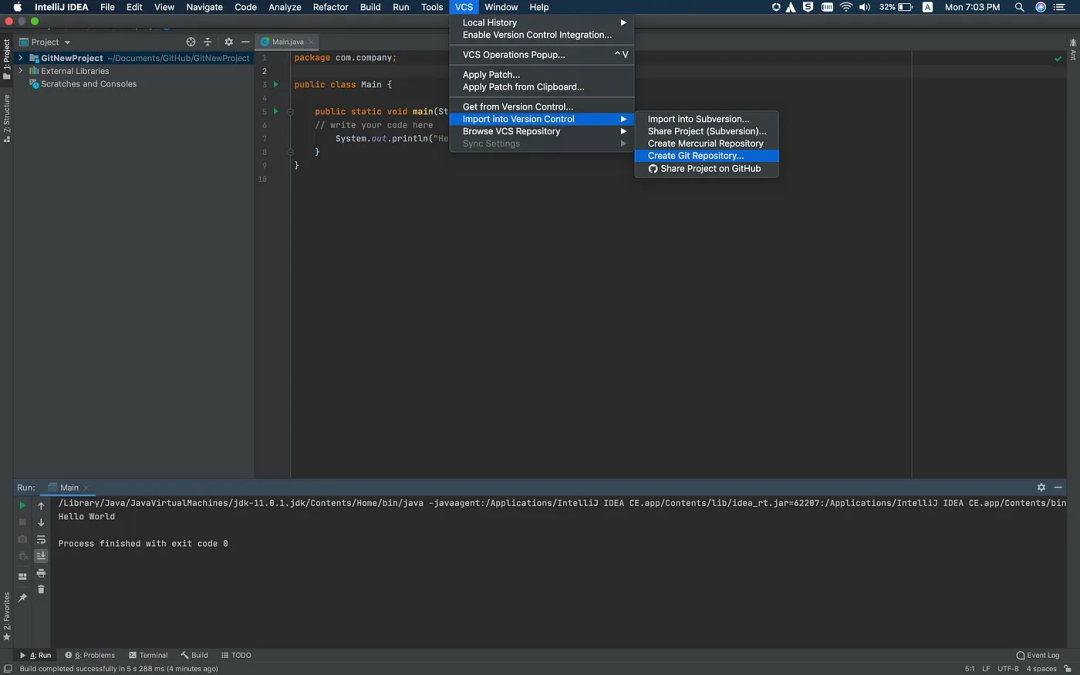Toggle the read-only lock icon in status bar
This screenshot has height=675, width=1080.
tap(1068, 668)
